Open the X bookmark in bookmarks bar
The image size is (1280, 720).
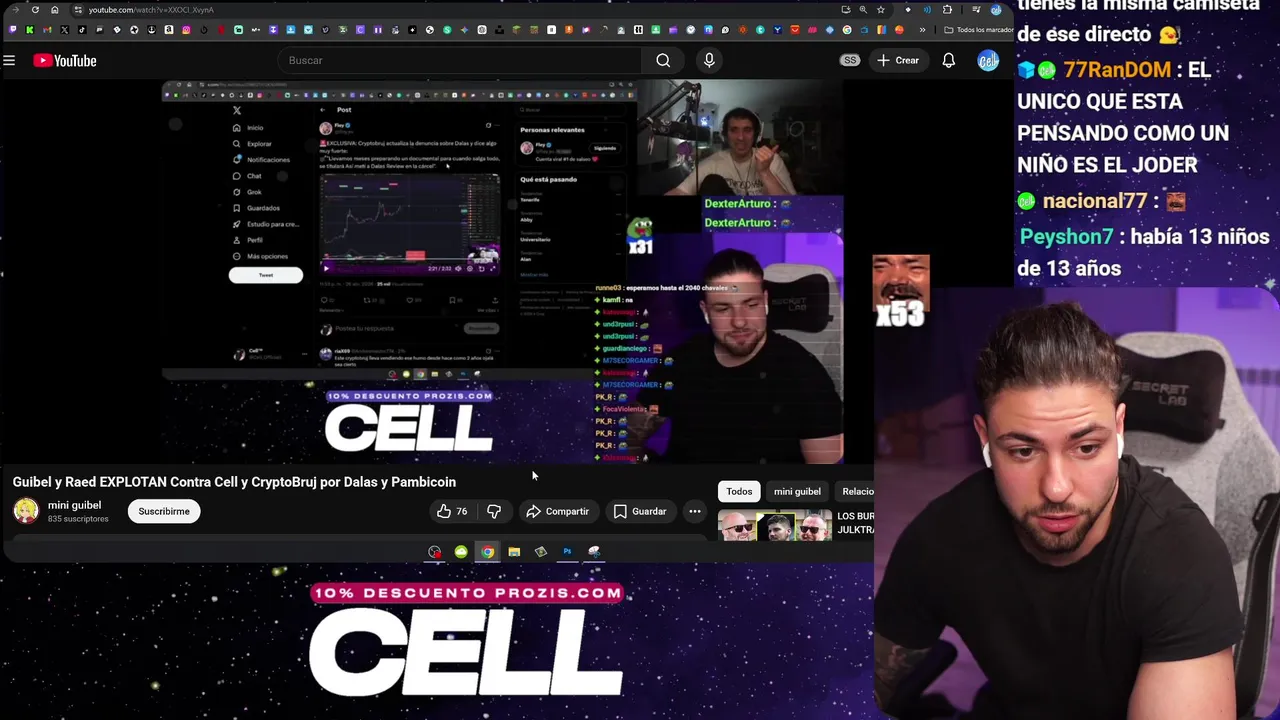coord(65,30)
